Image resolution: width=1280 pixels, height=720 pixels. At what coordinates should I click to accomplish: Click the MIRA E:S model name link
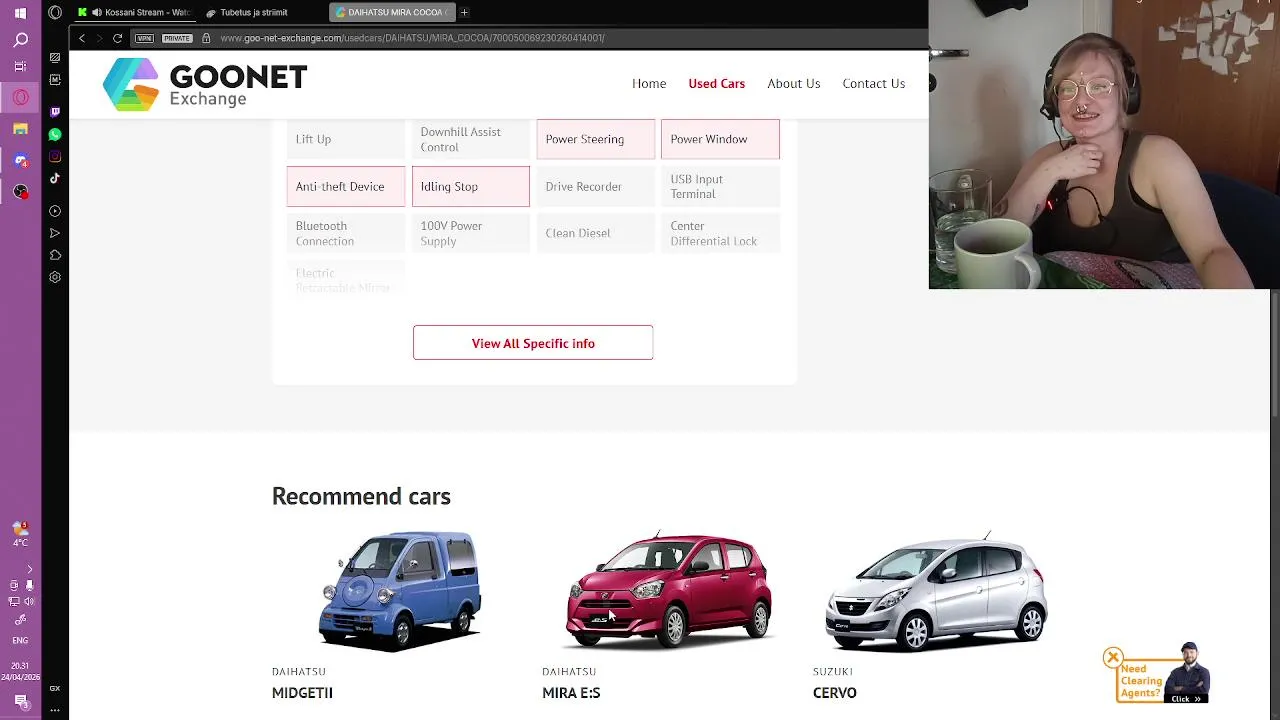click(x=571, y=692)
